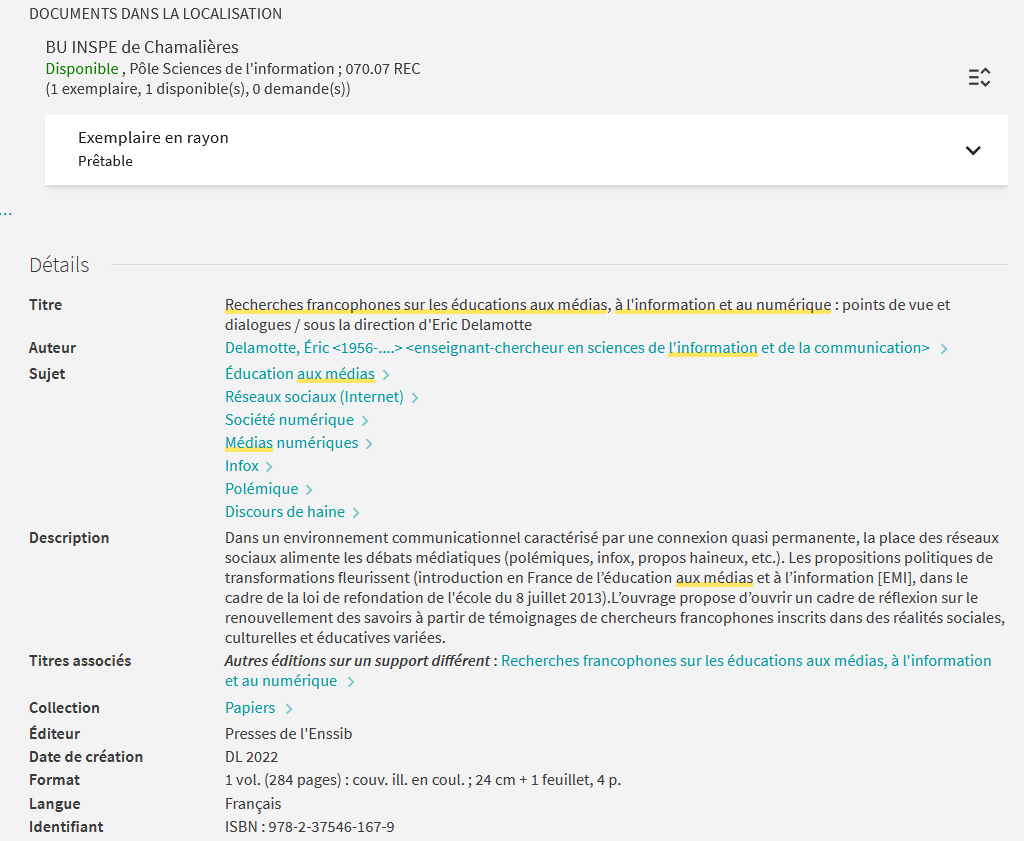Open the Papiers collection link
The height and width of the screenshot is (841, 1024).
250,708
